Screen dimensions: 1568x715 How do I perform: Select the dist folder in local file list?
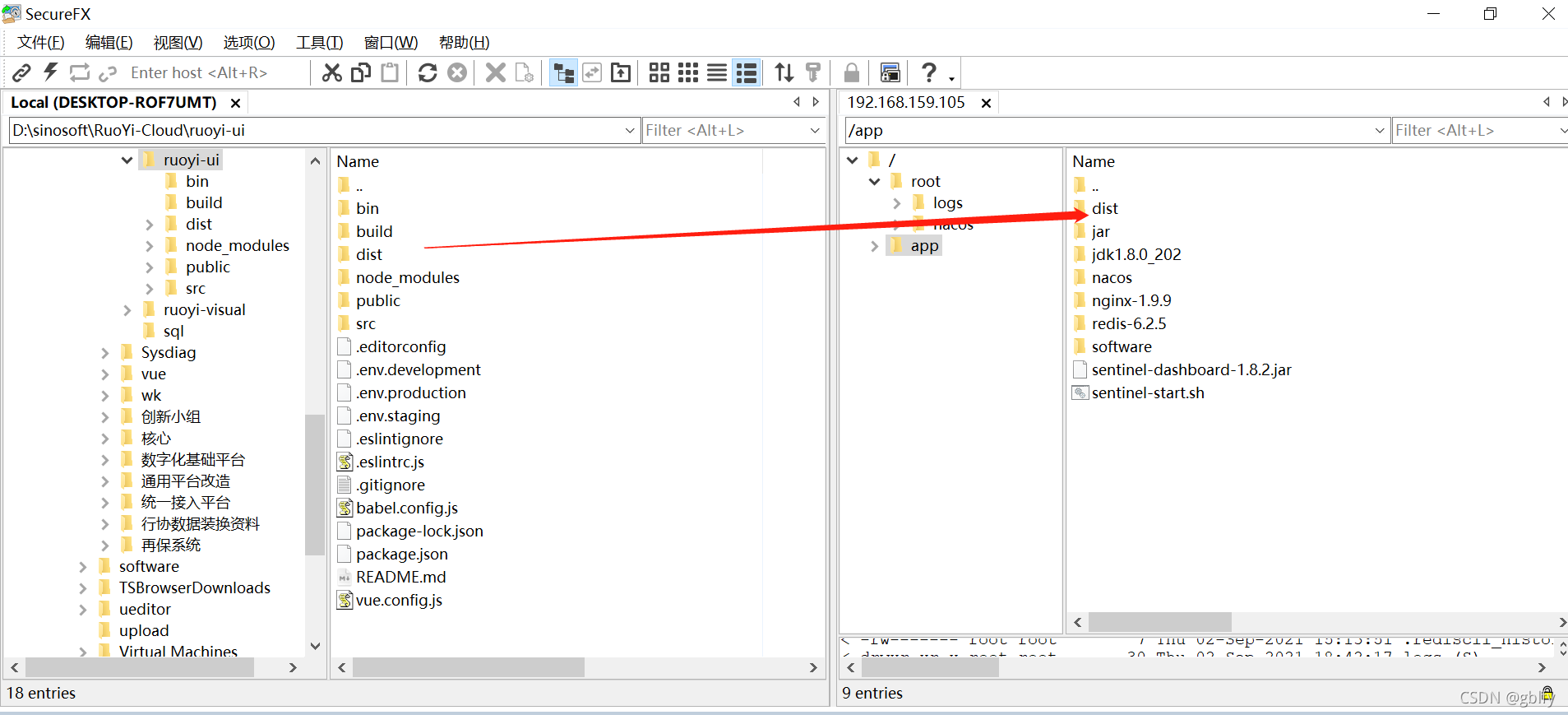(x=368, y=254)
